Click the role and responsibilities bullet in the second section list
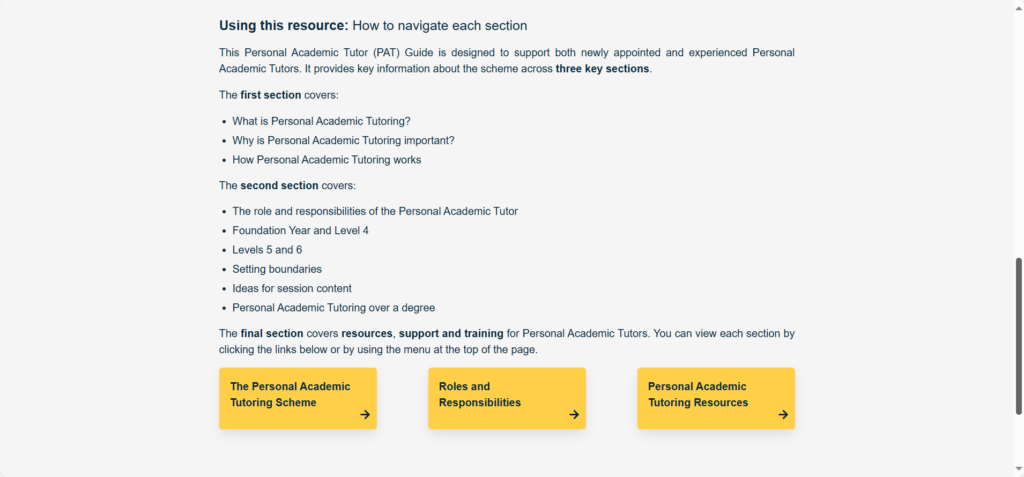The width and height of the screenshot is (1024, 477). click(375, 212)
